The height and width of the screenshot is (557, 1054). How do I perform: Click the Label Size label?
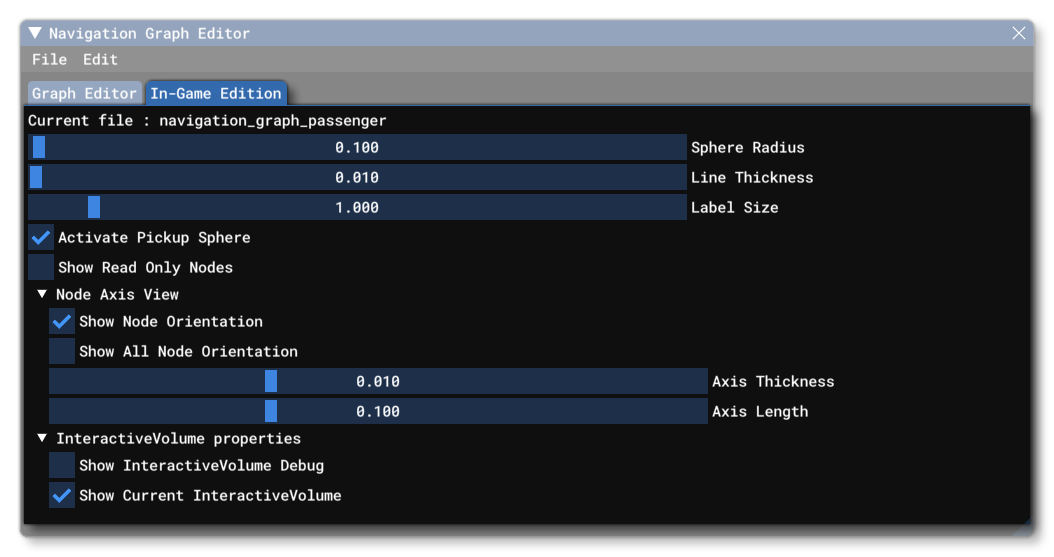tap(735, 207)
